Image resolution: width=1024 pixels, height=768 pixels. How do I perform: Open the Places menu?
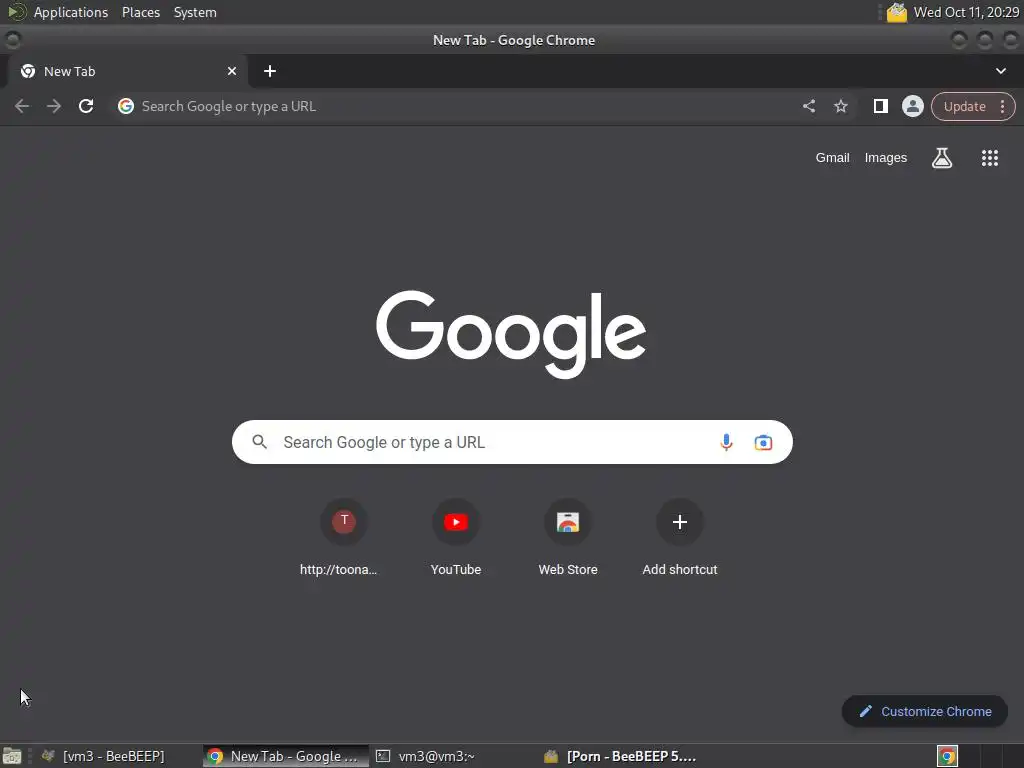tap(140, 12)
